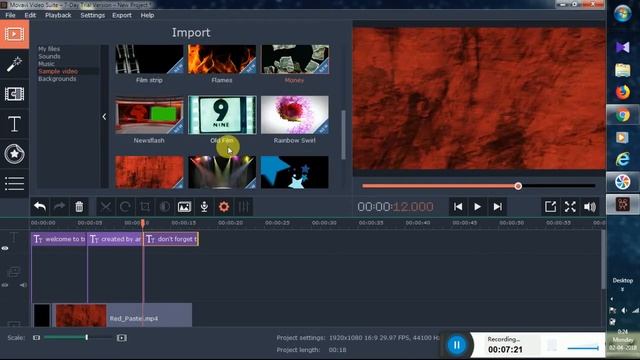
Task: Select Backgrounds category
Action: 57,79
